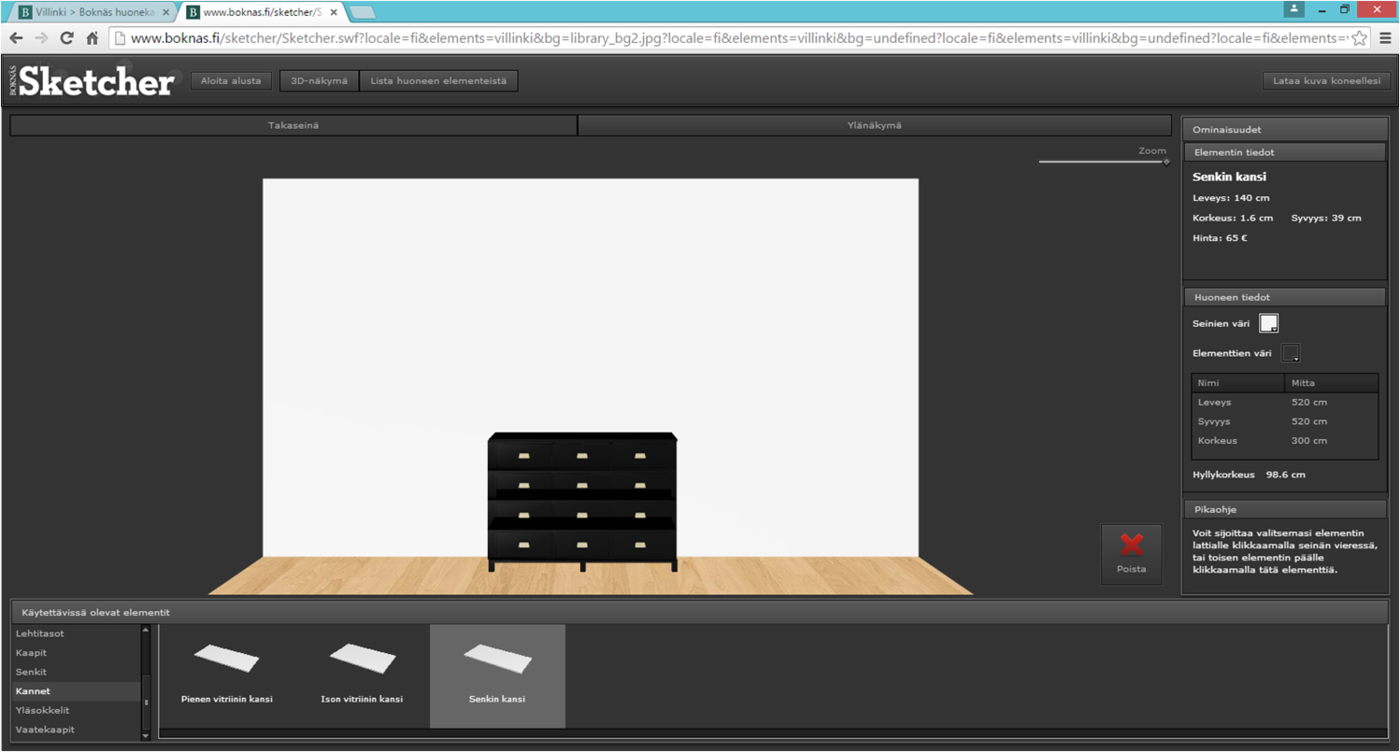This screenshot has height=752, width=1400.
Task: Open the Chrome hamburger menu
Action: tap(1385, 38)
